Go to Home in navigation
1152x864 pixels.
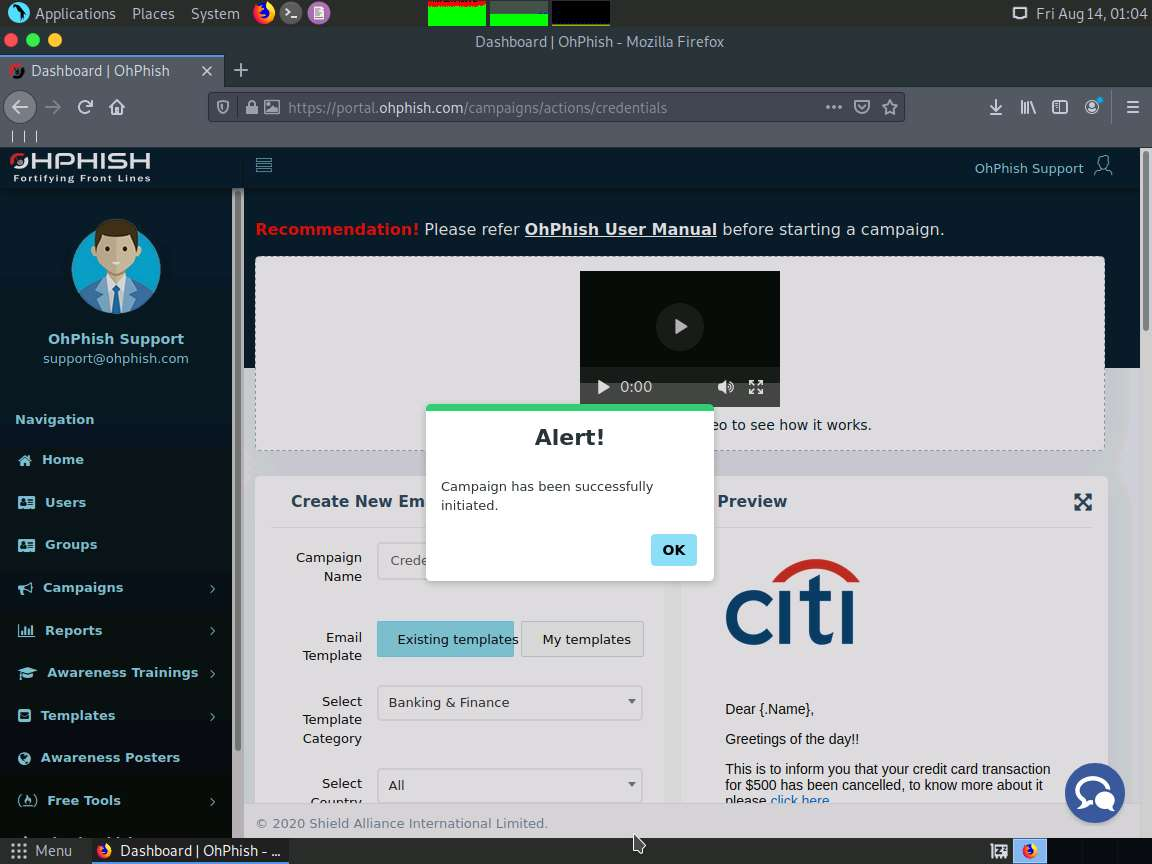pyautogui.click(x=62, y=460)
